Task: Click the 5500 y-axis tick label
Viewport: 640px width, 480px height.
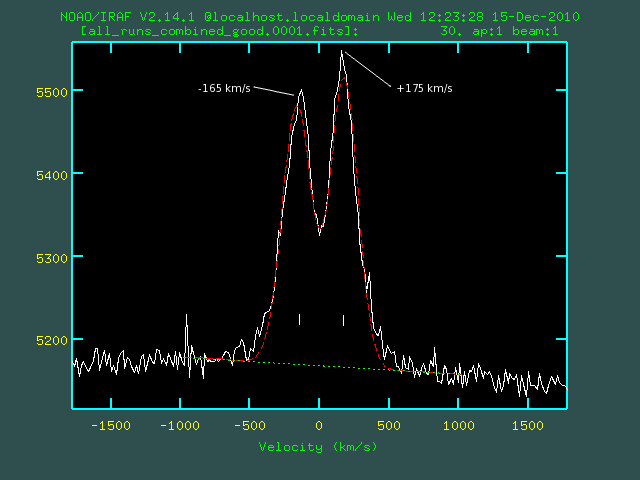Action: pyautogui.click(x=50, y=91)
